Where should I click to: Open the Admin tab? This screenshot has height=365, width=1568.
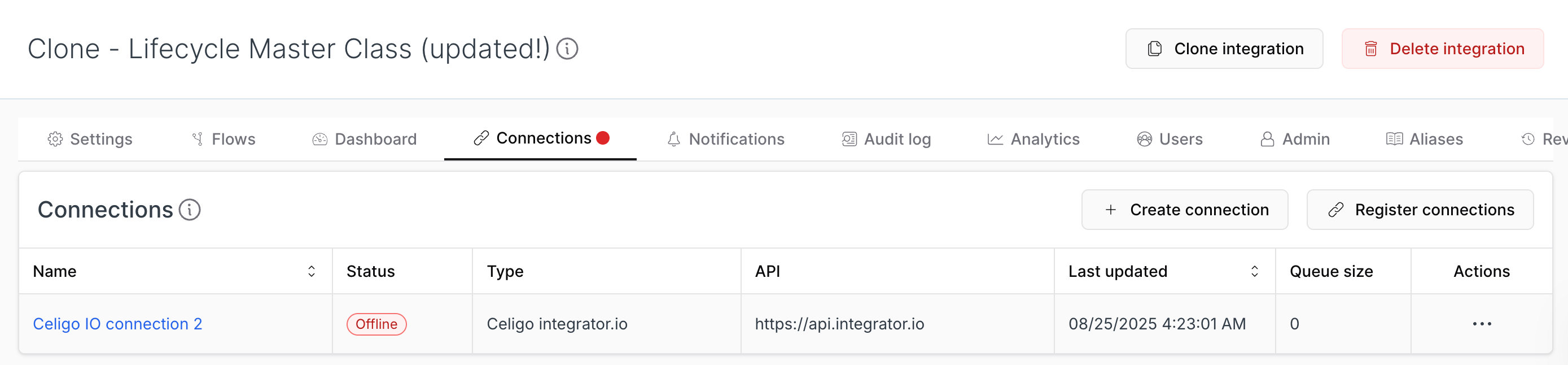point(1294,139)
